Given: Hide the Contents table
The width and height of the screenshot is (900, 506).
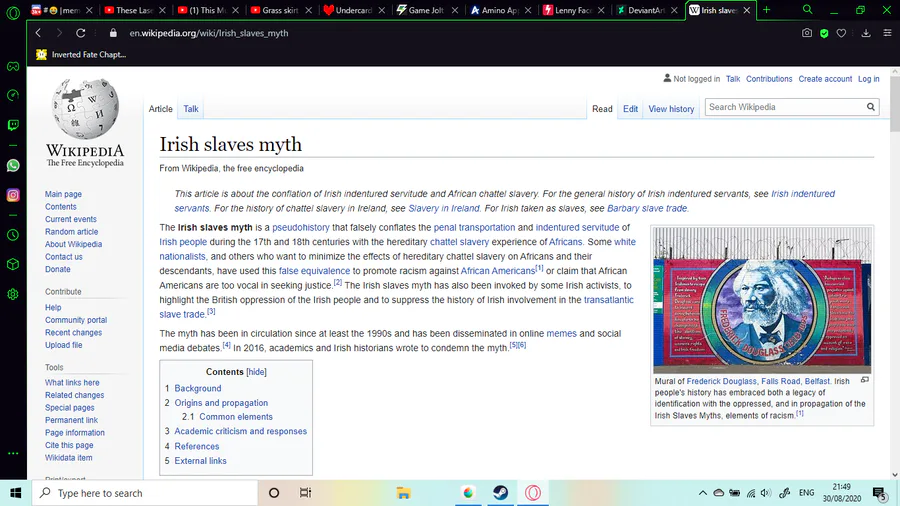Looking at the screenshot, I should (256, 372).
